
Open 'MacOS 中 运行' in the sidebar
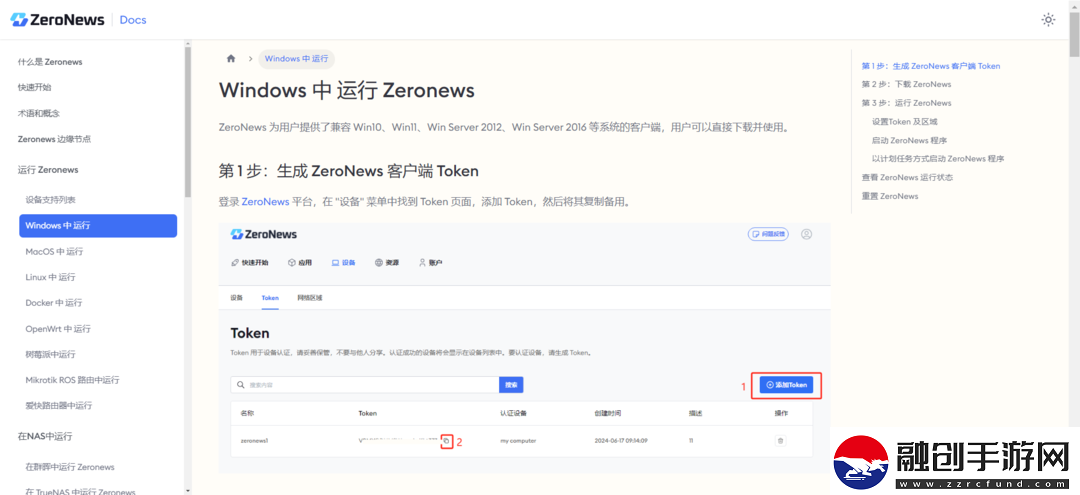click(x=54, y=251)
